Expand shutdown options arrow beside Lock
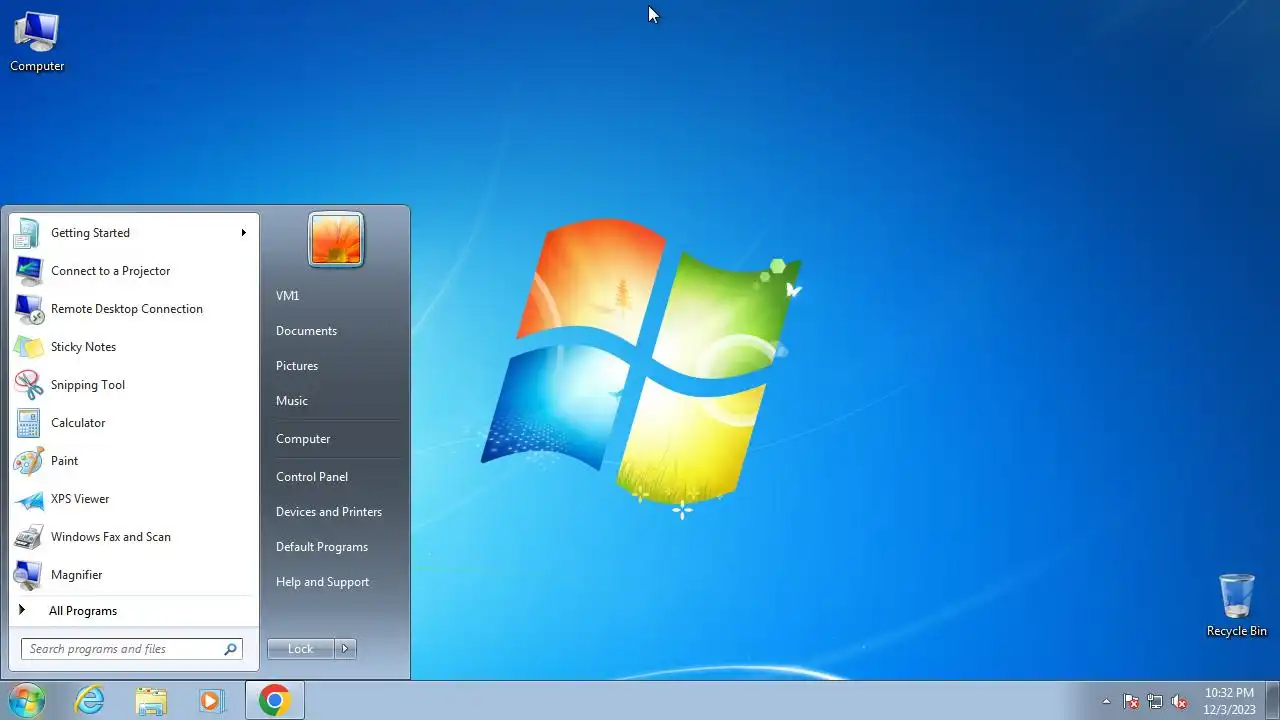 pos(345,649)
